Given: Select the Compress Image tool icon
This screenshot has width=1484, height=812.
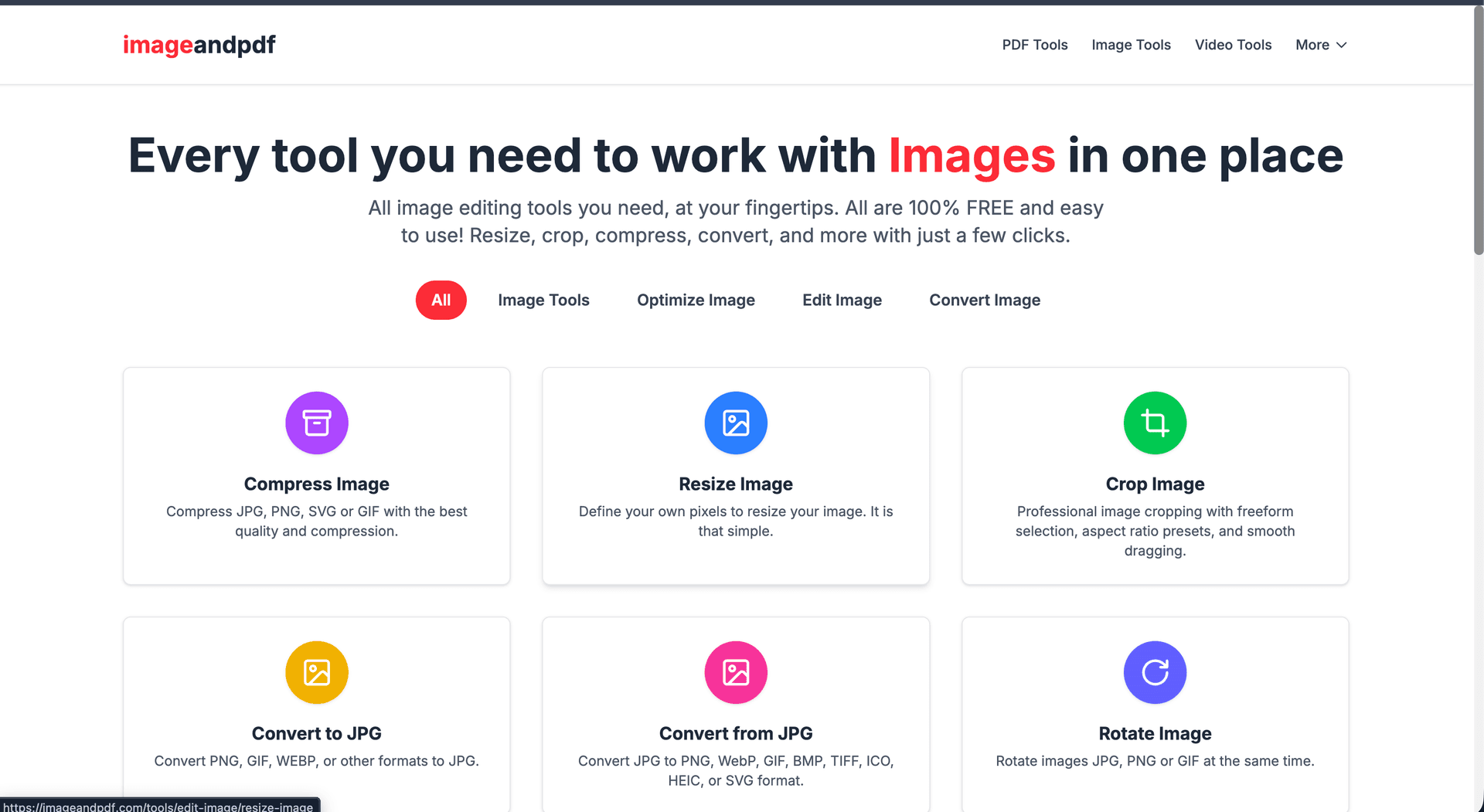Looking at the screenshot, I should tap(316, 423).
